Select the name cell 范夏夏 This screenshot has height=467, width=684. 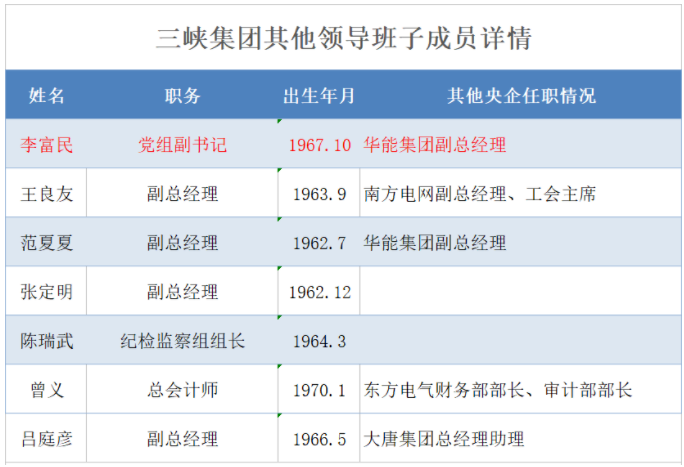(47, 243)
